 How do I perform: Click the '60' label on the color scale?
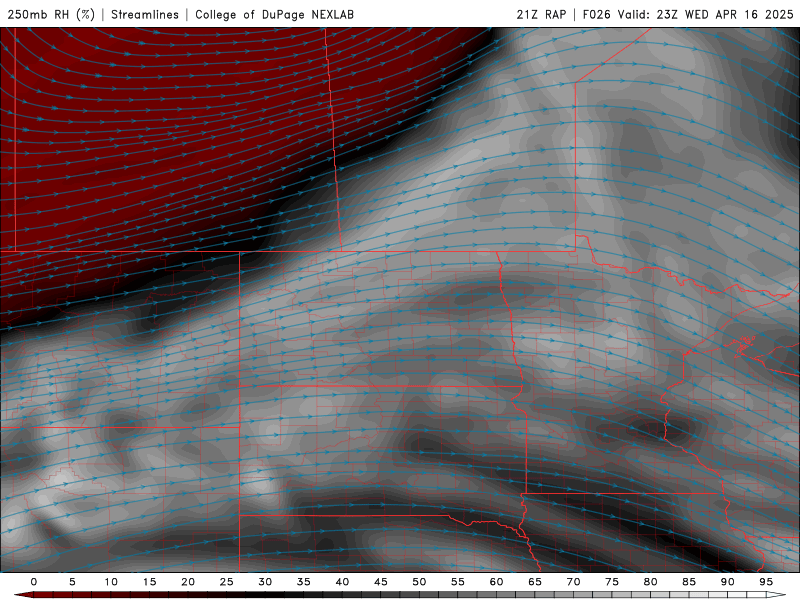coord(496,582)
